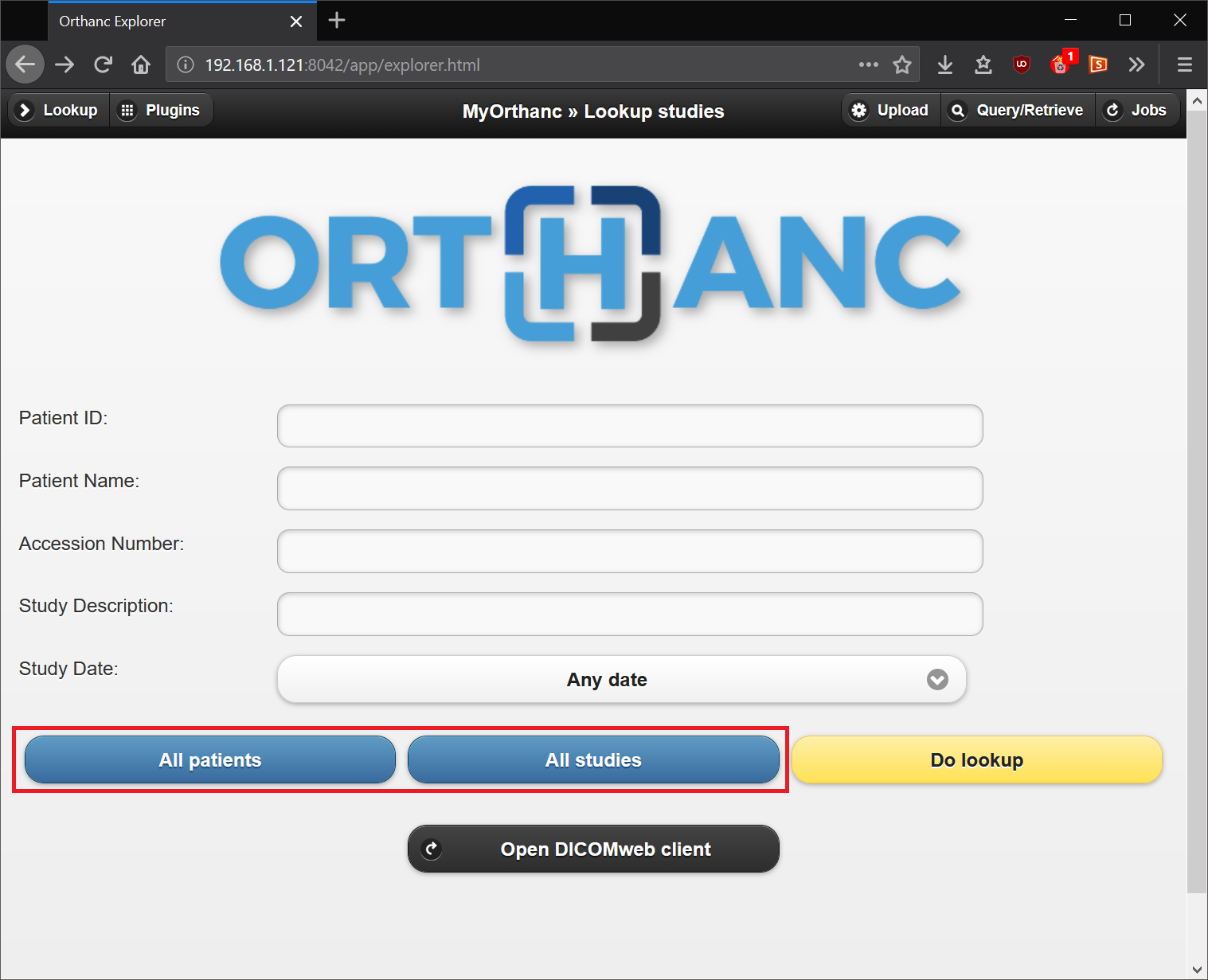Focus the Study Description field
1208x980 pixels.
[x=630, y=614]
